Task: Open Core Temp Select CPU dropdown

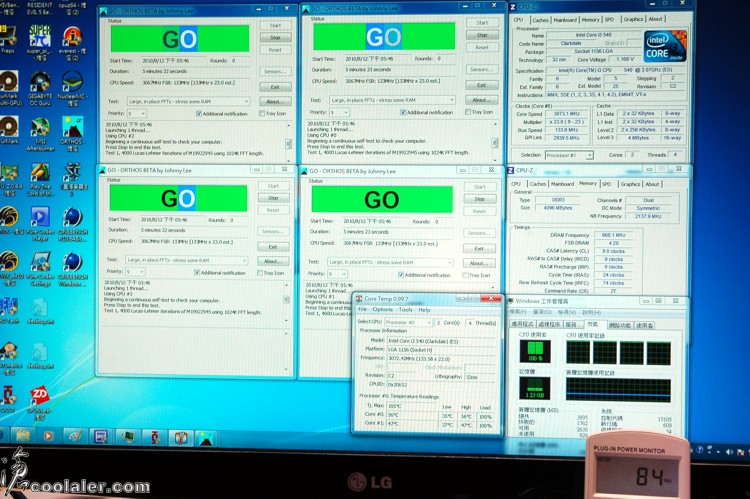Action: pyautogui.click(x=408, y=322)
